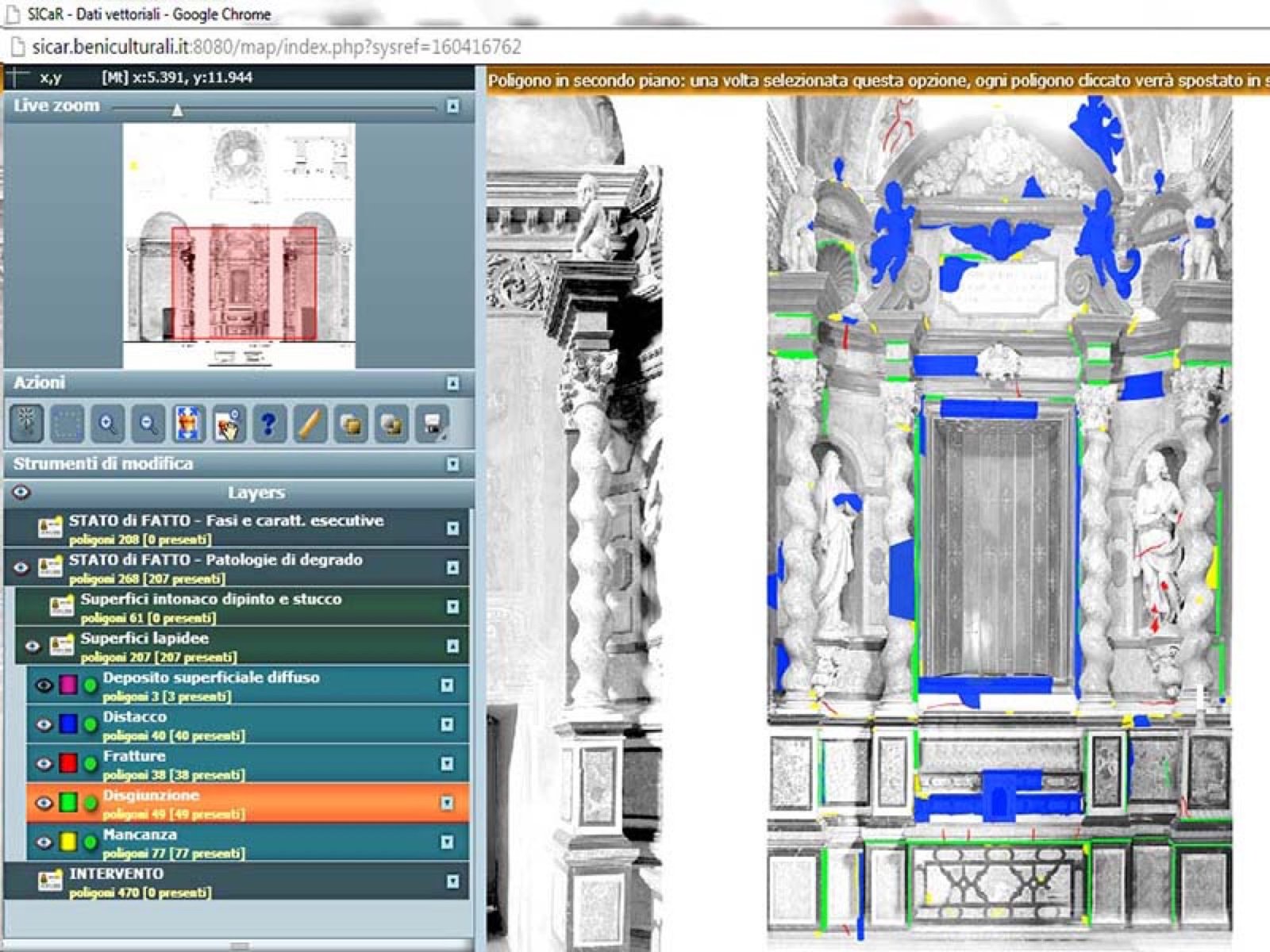Hide Deposito superficiale diffuso layer
This screenshot has height=952, width=1270.
(44, 685)
